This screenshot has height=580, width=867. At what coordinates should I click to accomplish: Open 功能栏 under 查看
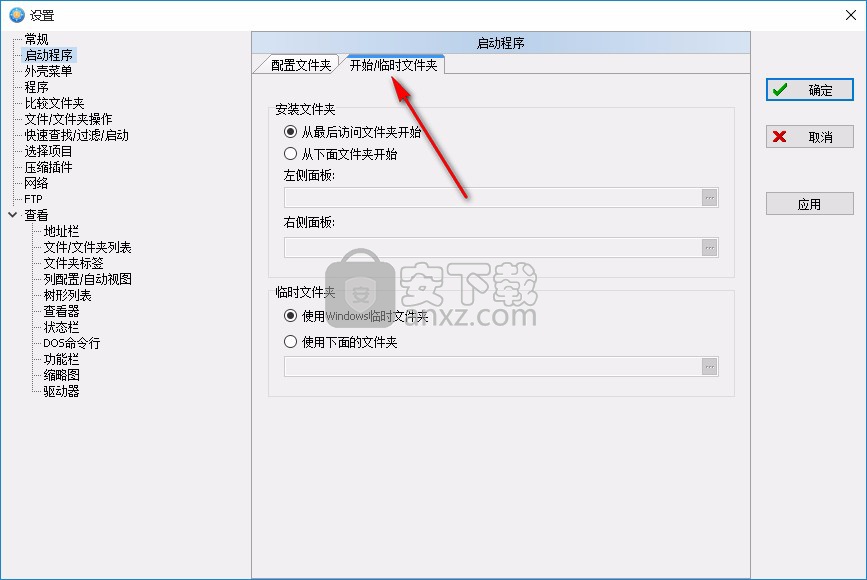click(61, 359)
